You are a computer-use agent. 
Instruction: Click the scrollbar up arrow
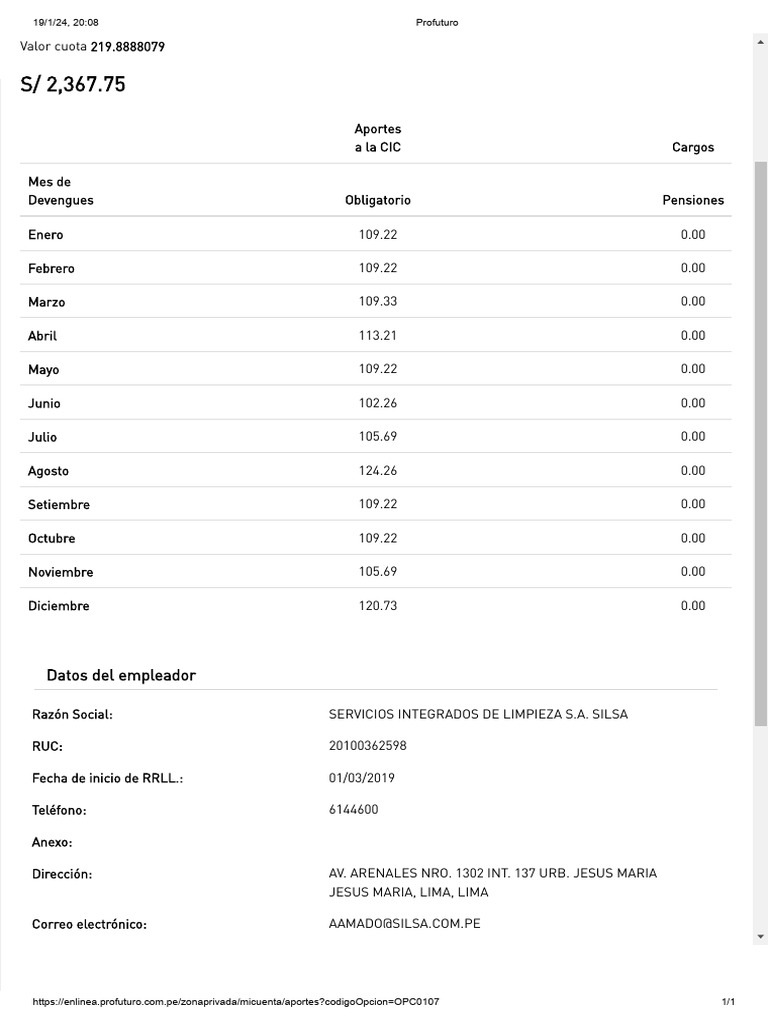(x=761, y=42)
